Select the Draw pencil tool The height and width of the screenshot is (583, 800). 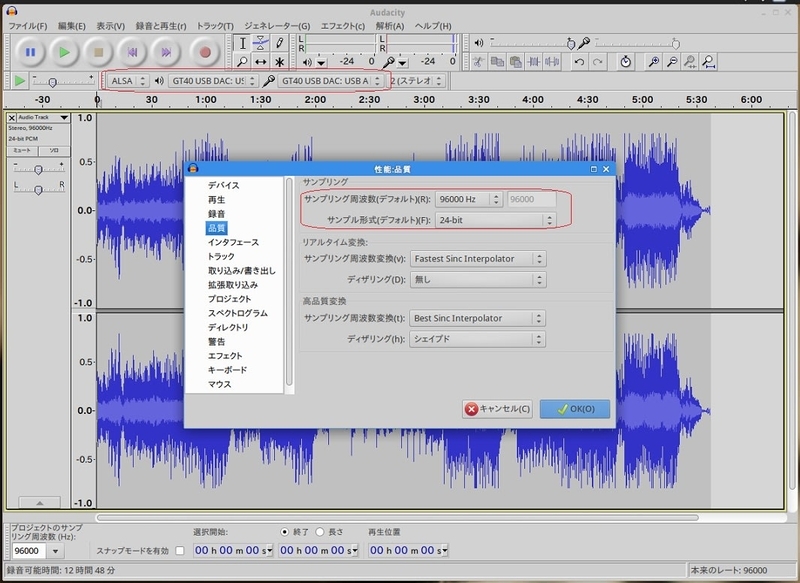pos(279,43)
